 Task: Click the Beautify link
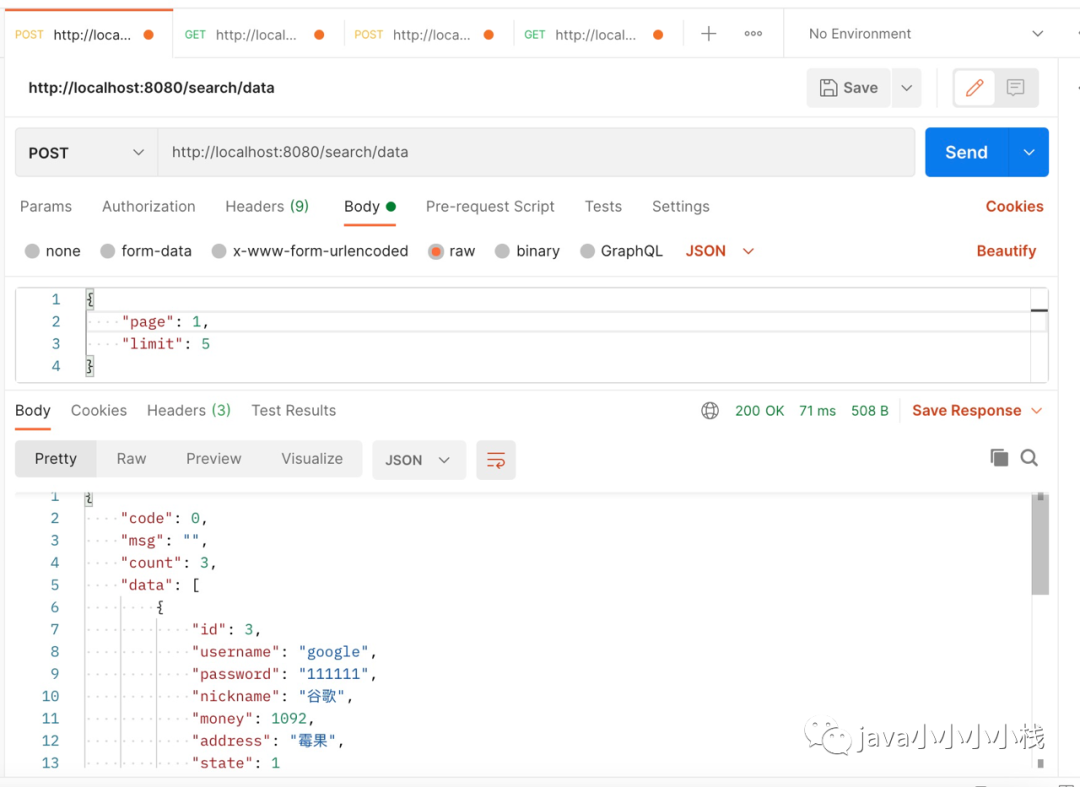click(x=1006, y=251)
